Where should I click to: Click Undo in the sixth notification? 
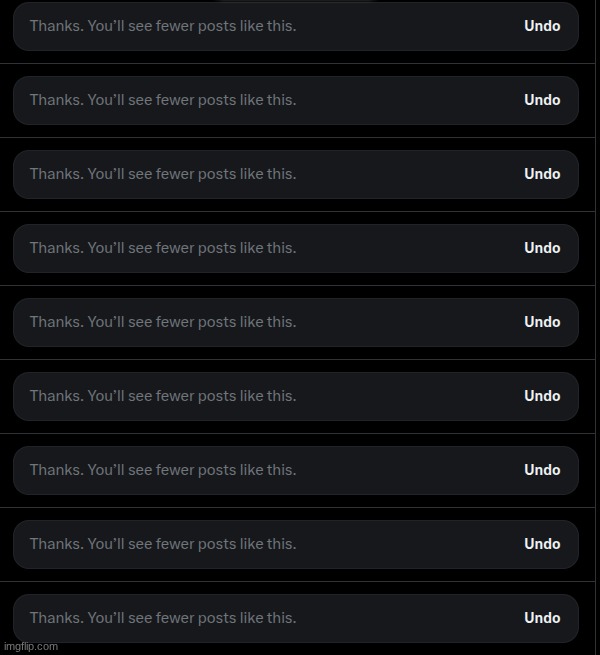coord(542,396)
